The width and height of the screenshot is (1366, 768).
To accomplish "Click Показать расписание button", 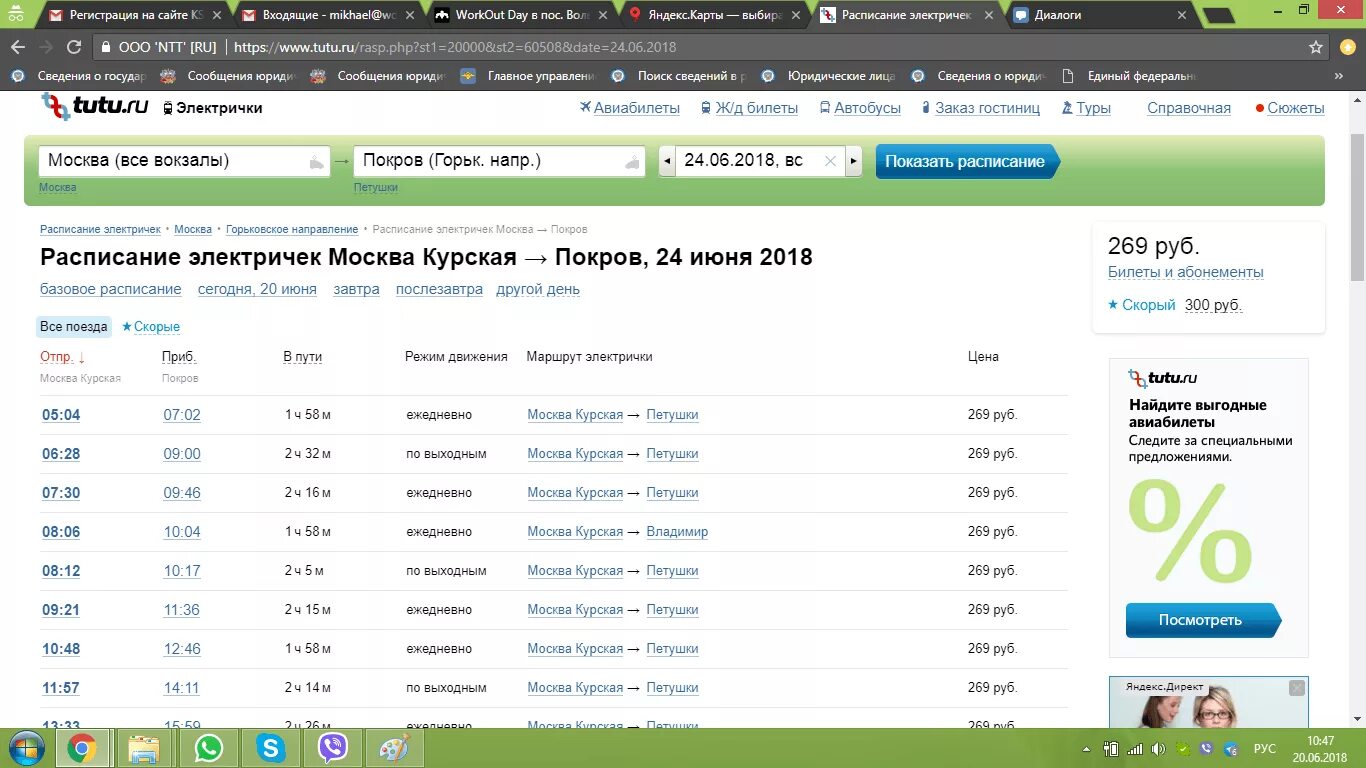I will tap(966, 161).
